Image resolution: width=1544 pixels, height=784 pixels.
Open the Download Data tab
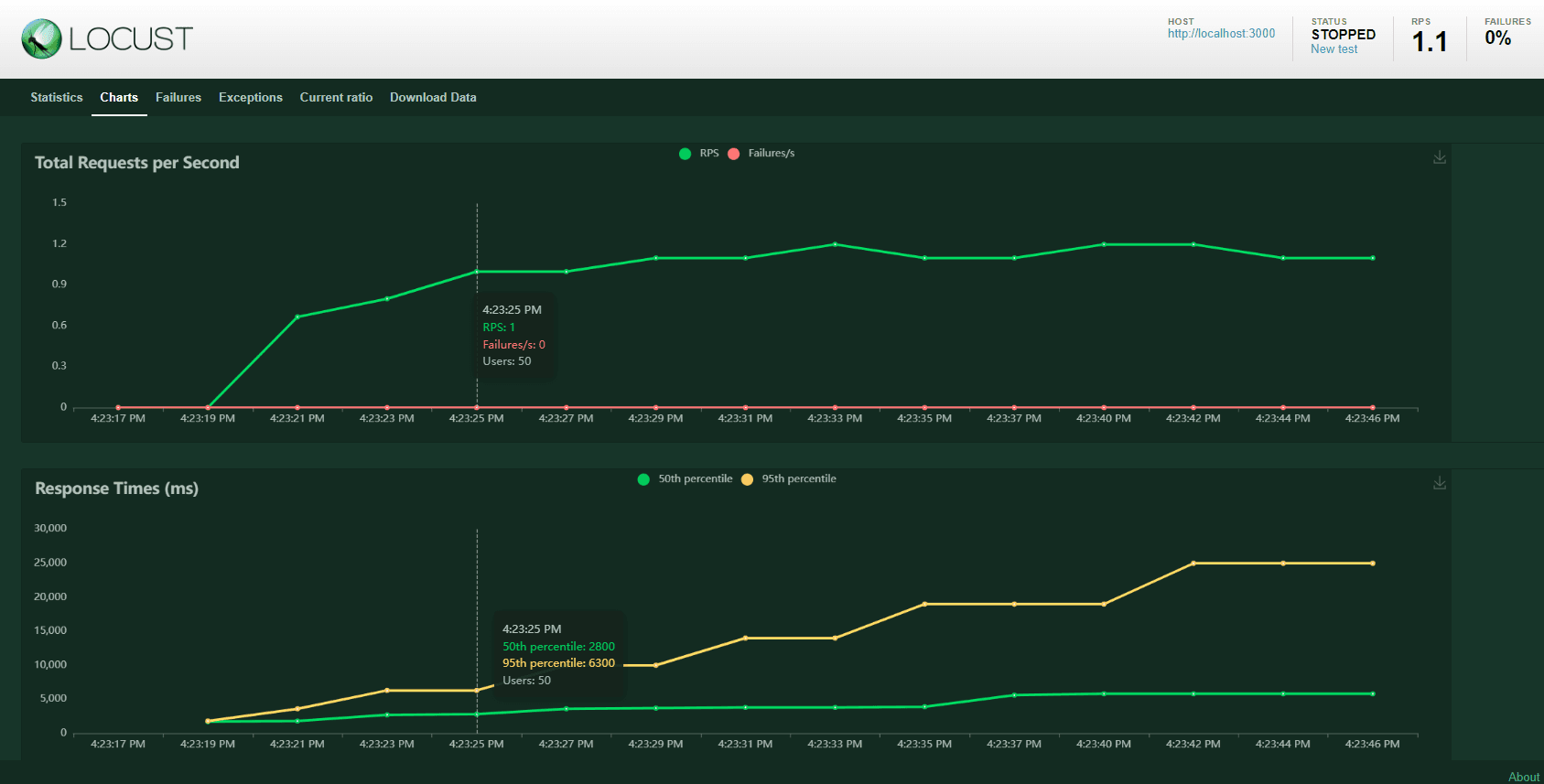click(x=433, y=97)
